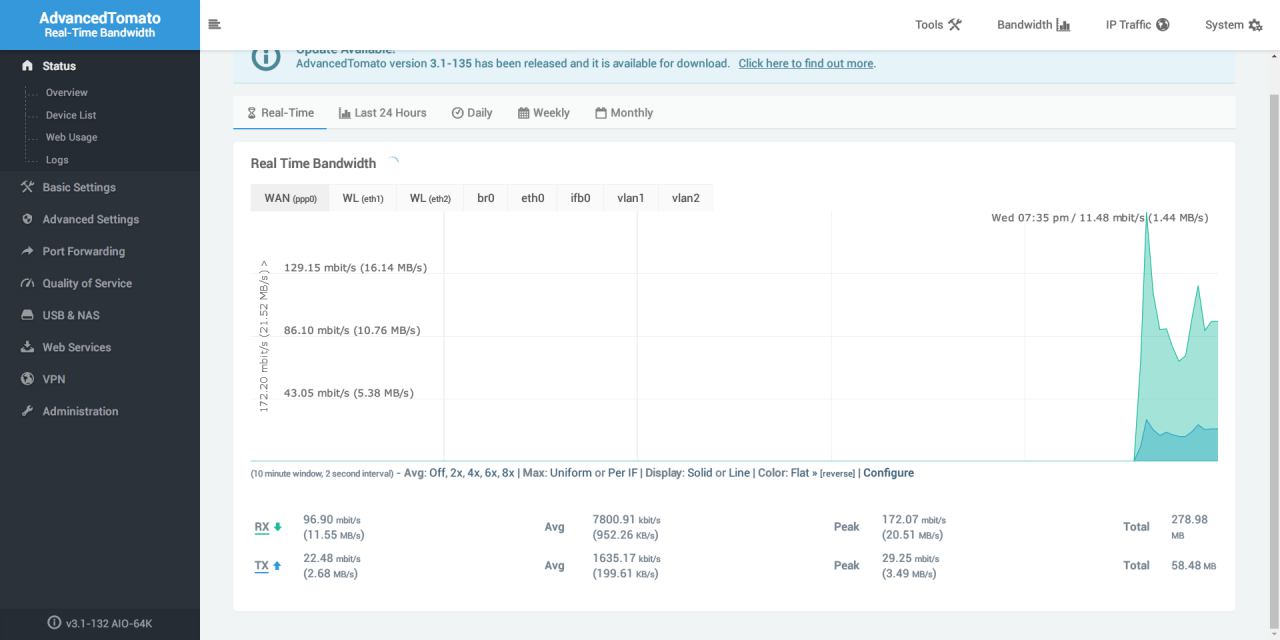Toggle the sidebar with the hamburger icon
The height and width of the screenshot is (640, 1280).
point(214,24)
